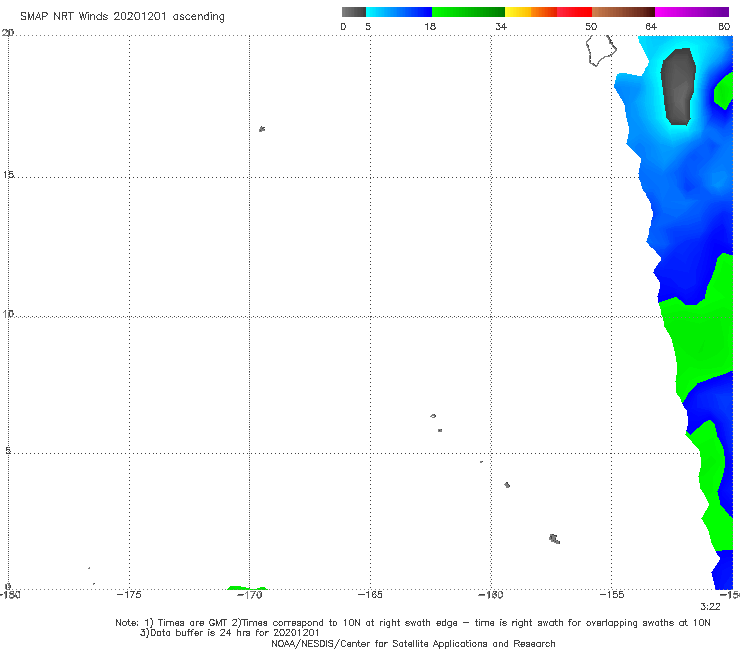The width and height of the screenshot is (740, 650).
Task: Click the latitude label '15'
Action: coord(8,175)
